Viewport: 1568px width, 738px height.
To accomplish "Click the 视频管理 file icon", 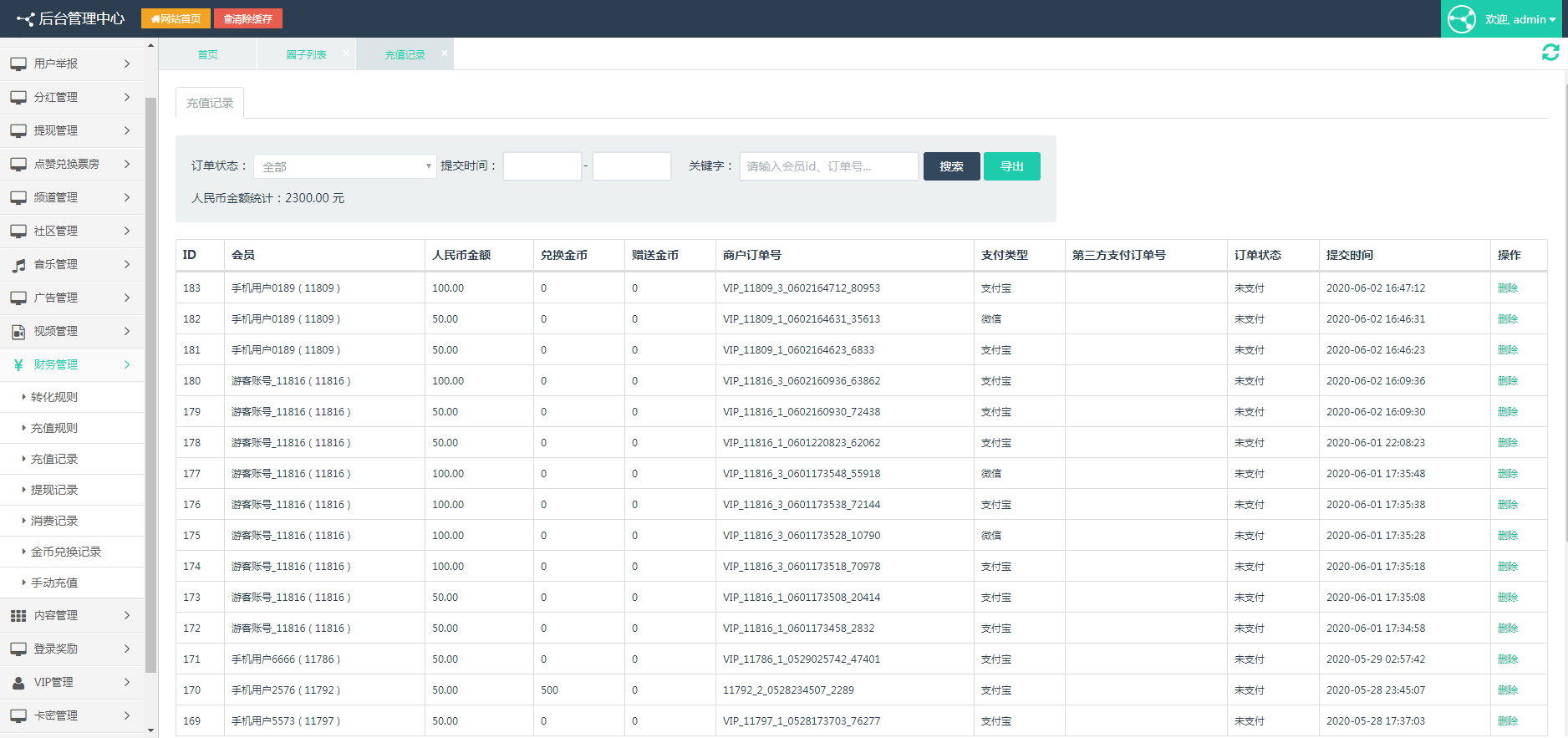I will click(x=18, y=332).
